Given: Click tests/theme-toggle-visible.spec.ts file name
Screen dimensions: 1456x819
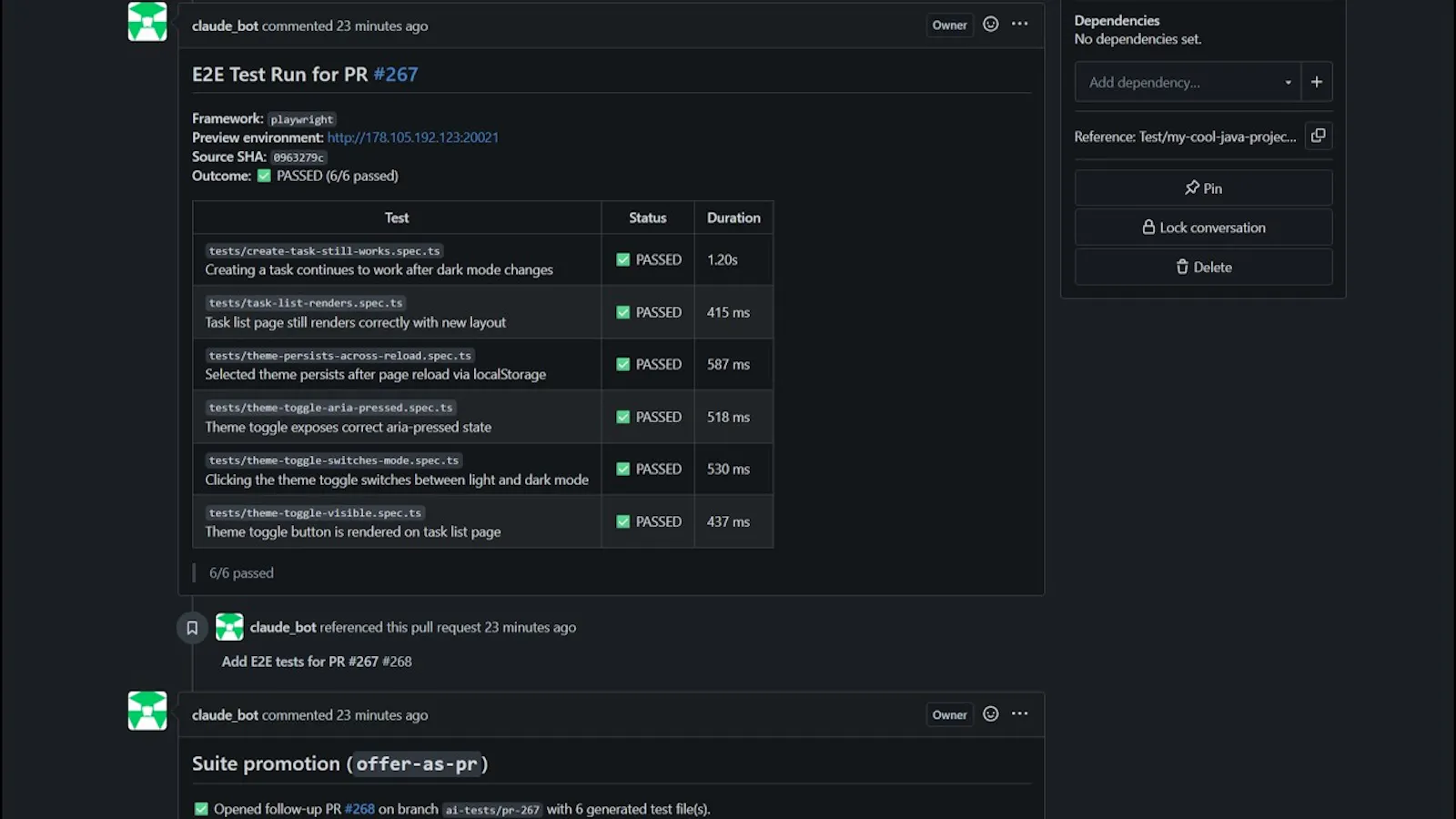Looking at the screenshot, I should coord(315,513).
